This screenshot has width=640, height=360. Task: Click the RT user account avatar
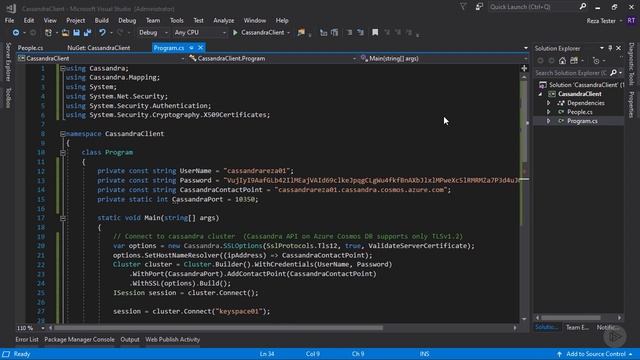pyautogui.click(x=631, y=20)
